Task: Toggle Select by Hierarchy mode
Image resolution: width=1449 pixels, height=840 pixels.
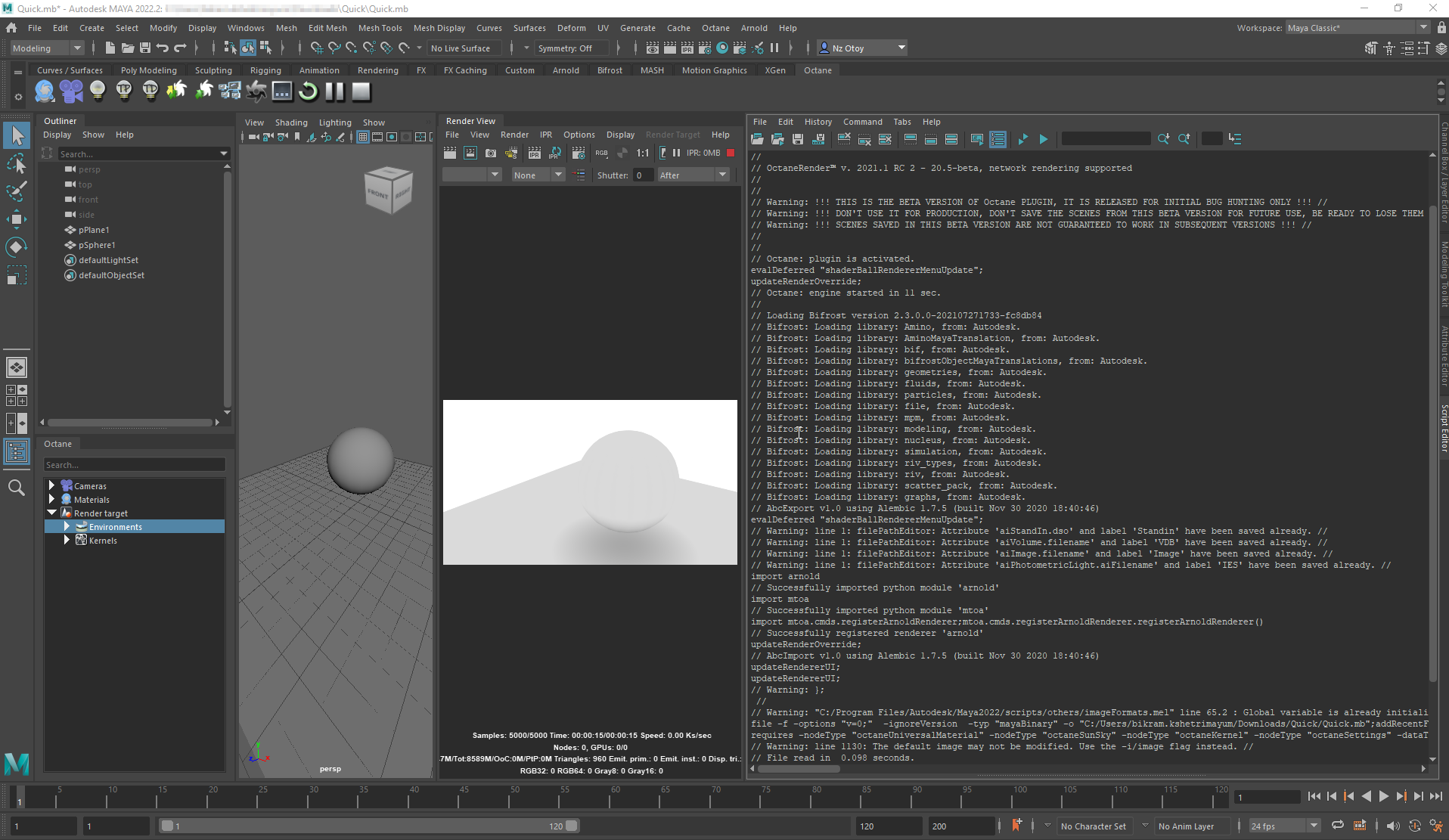Action: (231, 48)
